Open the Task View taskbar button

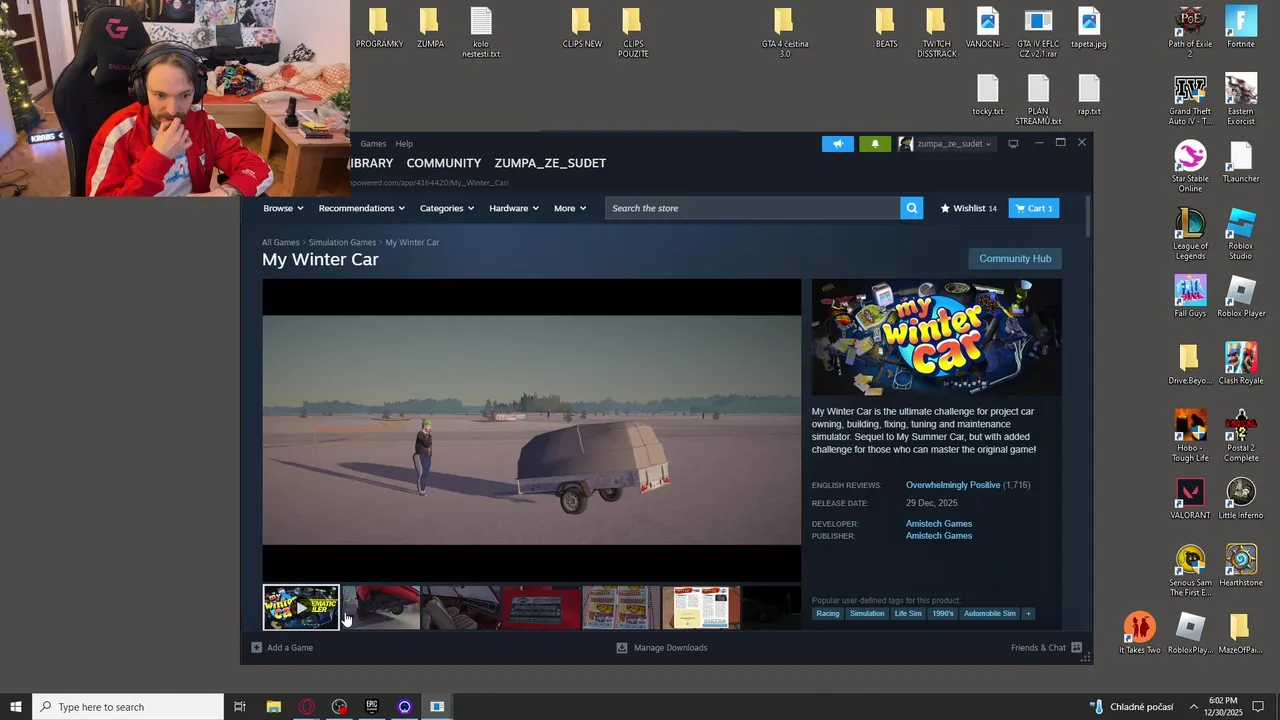(240, 707)
